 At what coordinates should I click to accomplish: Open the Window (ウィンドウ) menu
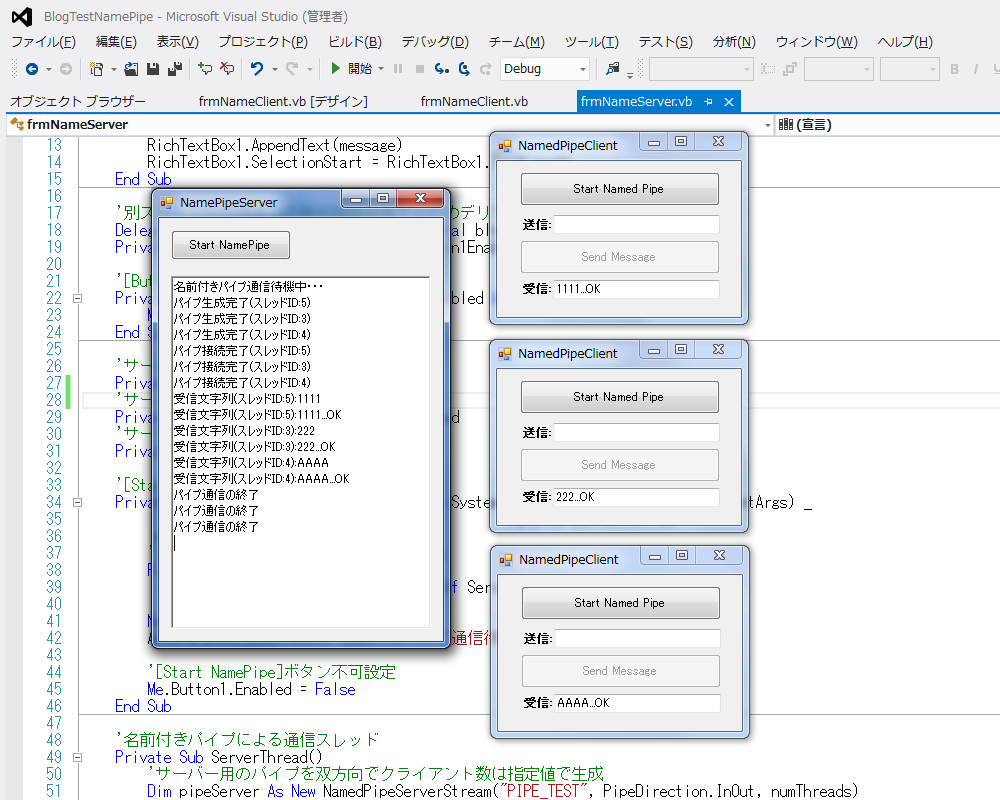coord(817,42)
